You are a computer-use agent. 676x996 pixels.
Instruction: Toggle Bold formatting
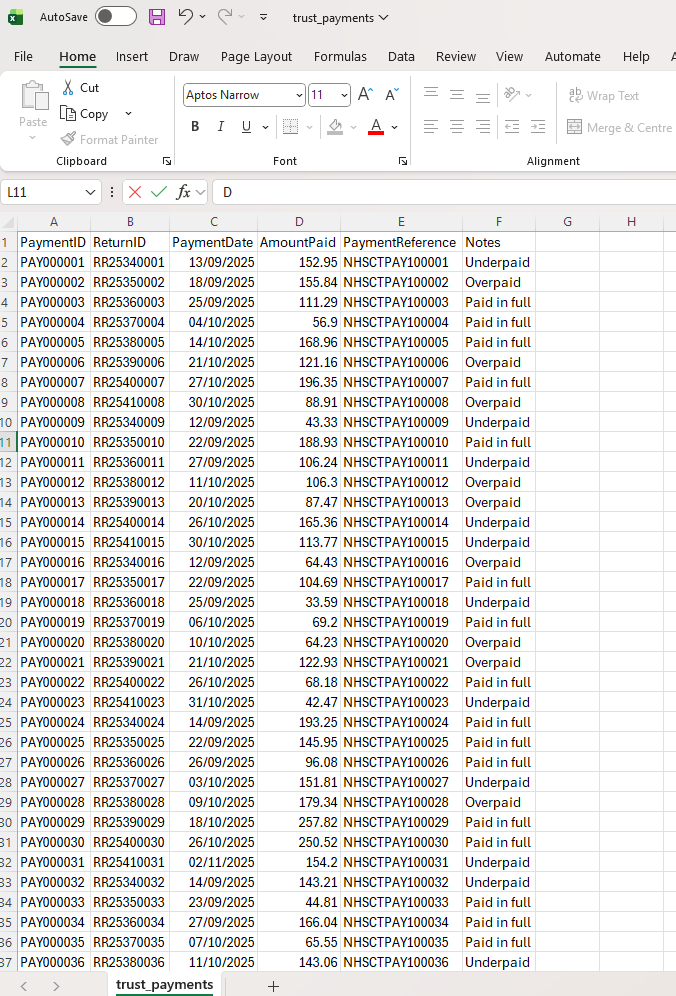point(195,126)
